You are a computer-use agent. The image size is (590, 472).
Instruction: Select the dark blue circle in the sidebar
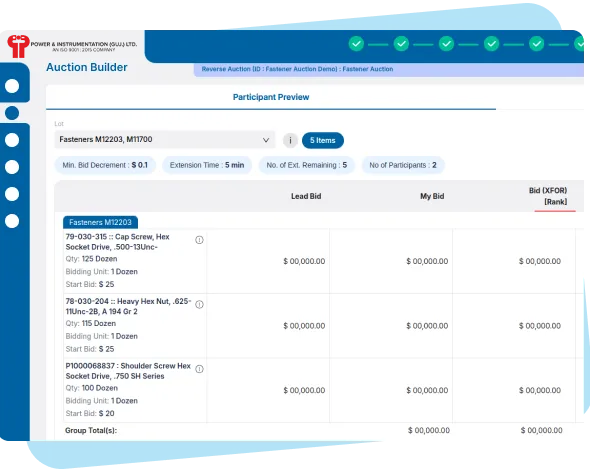[x=12, y=113]
